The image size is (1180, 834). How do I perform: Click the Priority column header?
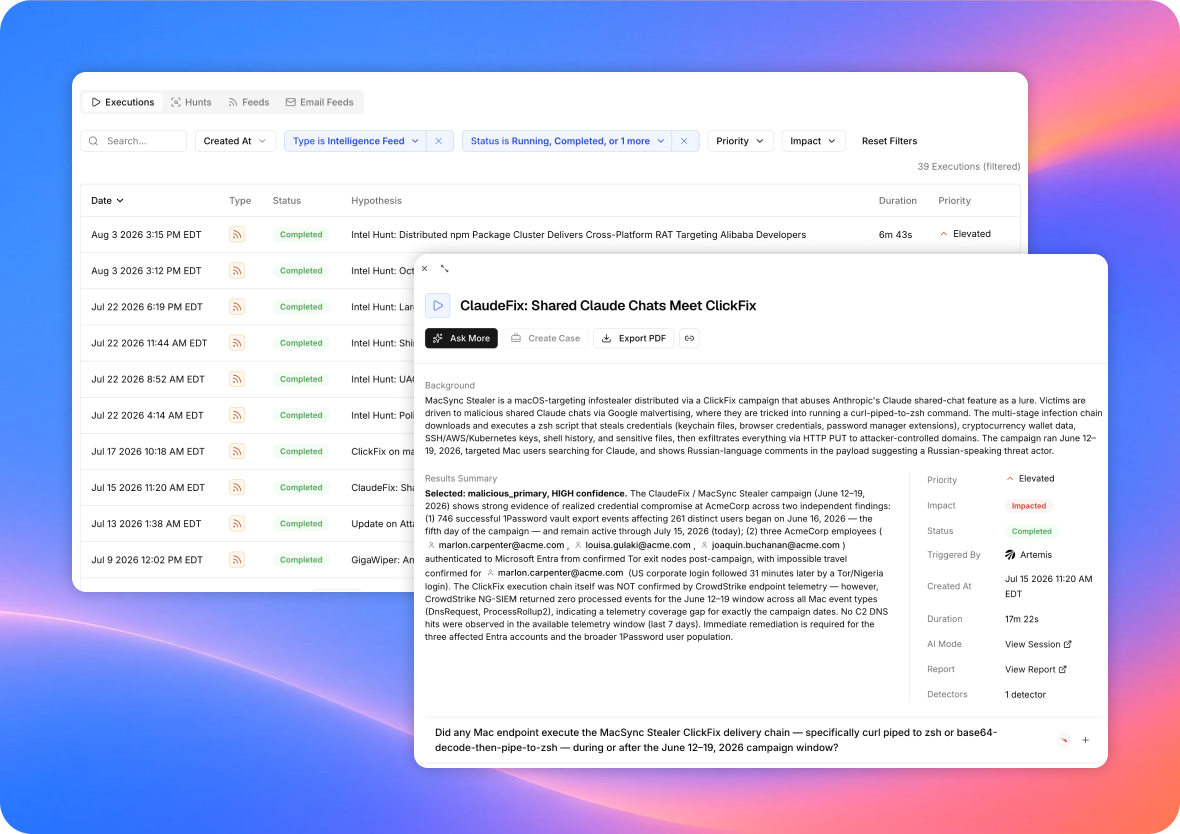coord(954,200)
